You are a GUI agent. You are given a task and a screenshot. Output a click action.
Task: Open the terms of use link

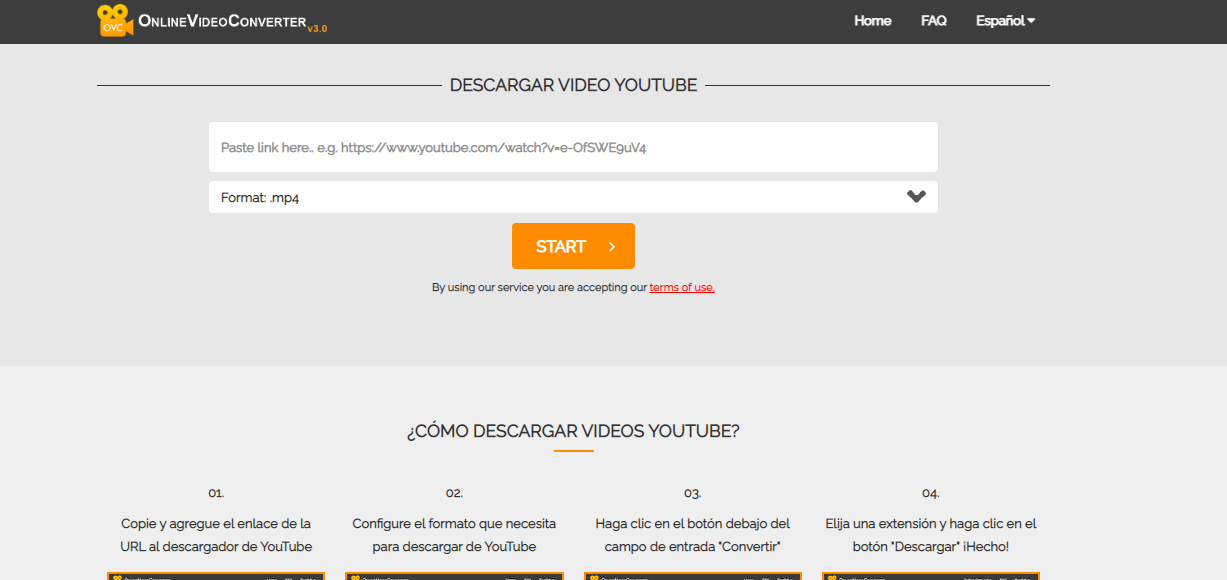[x=682, y=287]
